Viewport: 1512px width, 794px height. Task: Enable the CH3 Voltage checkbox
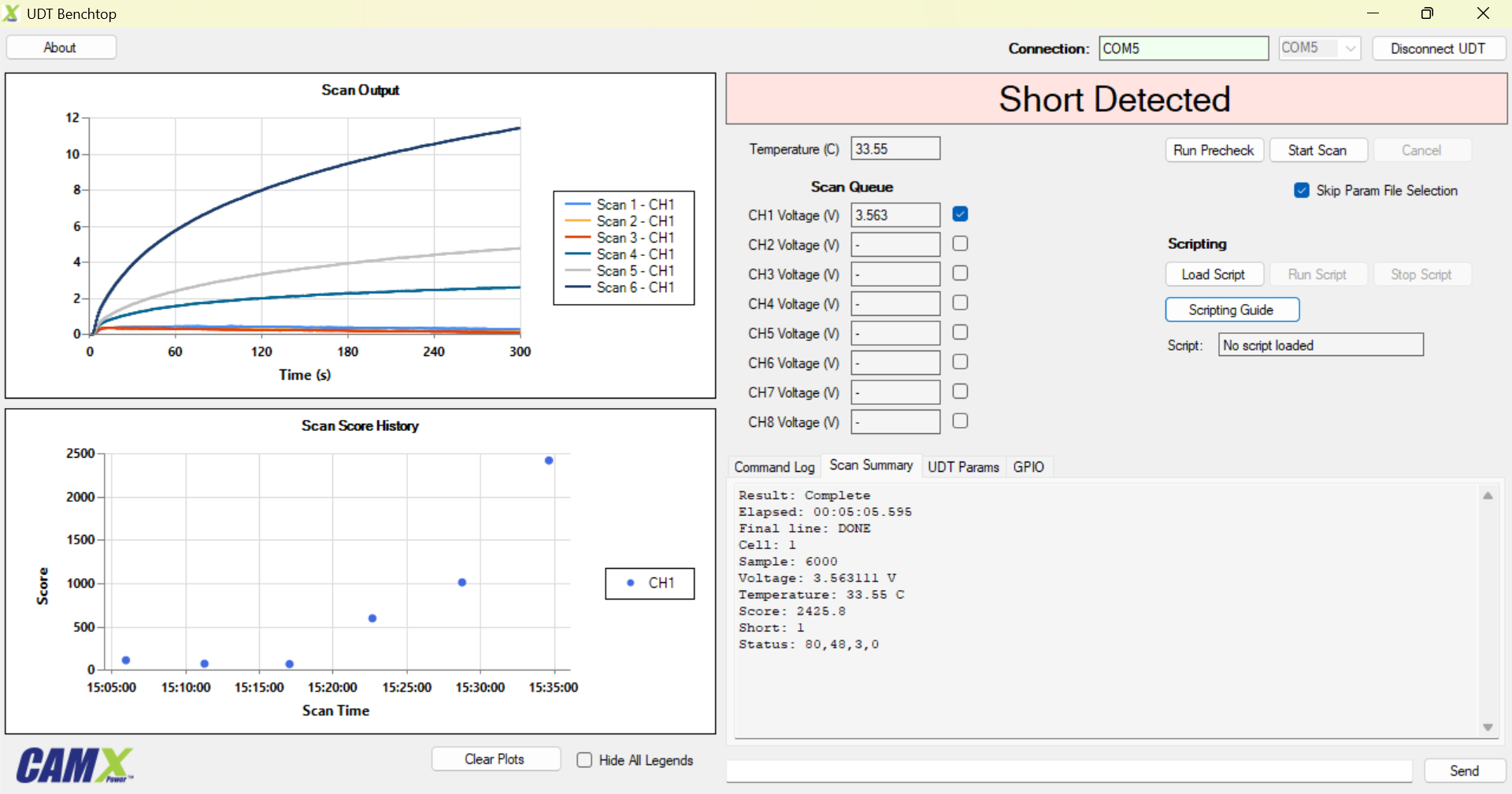[960, 273]
